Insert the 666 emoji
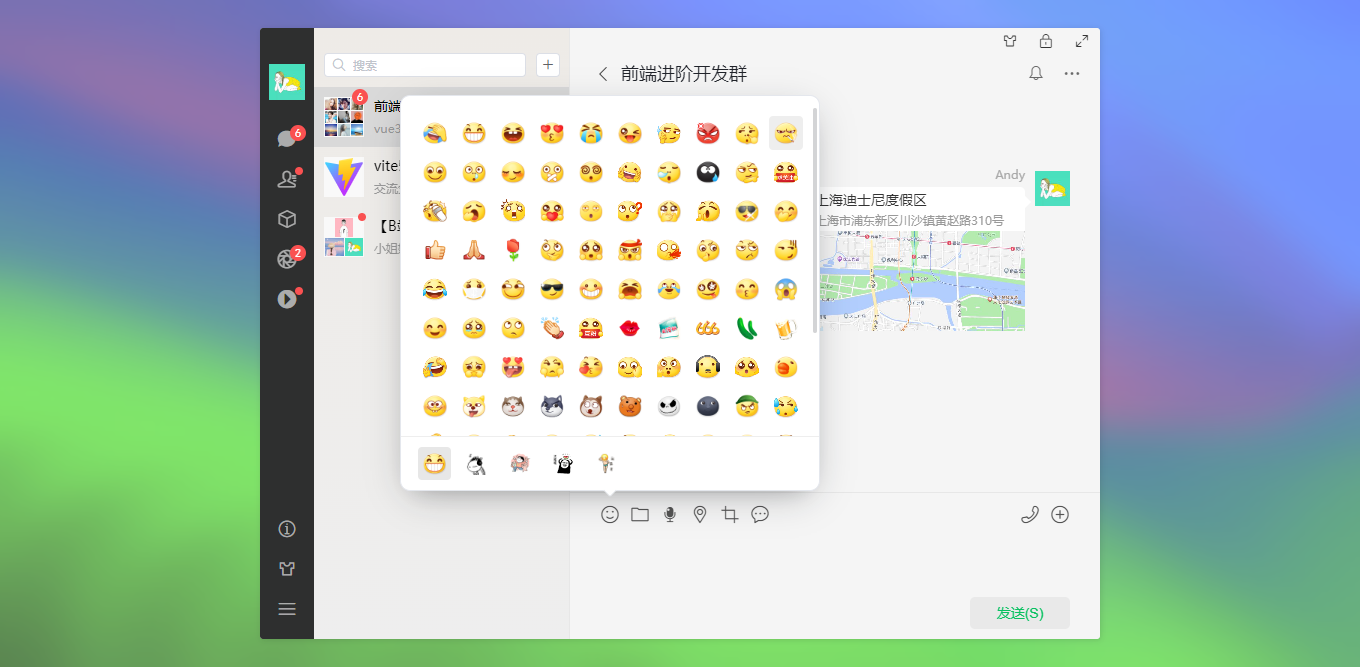This screenshot has width=1360, height=667. coord(708,328)
